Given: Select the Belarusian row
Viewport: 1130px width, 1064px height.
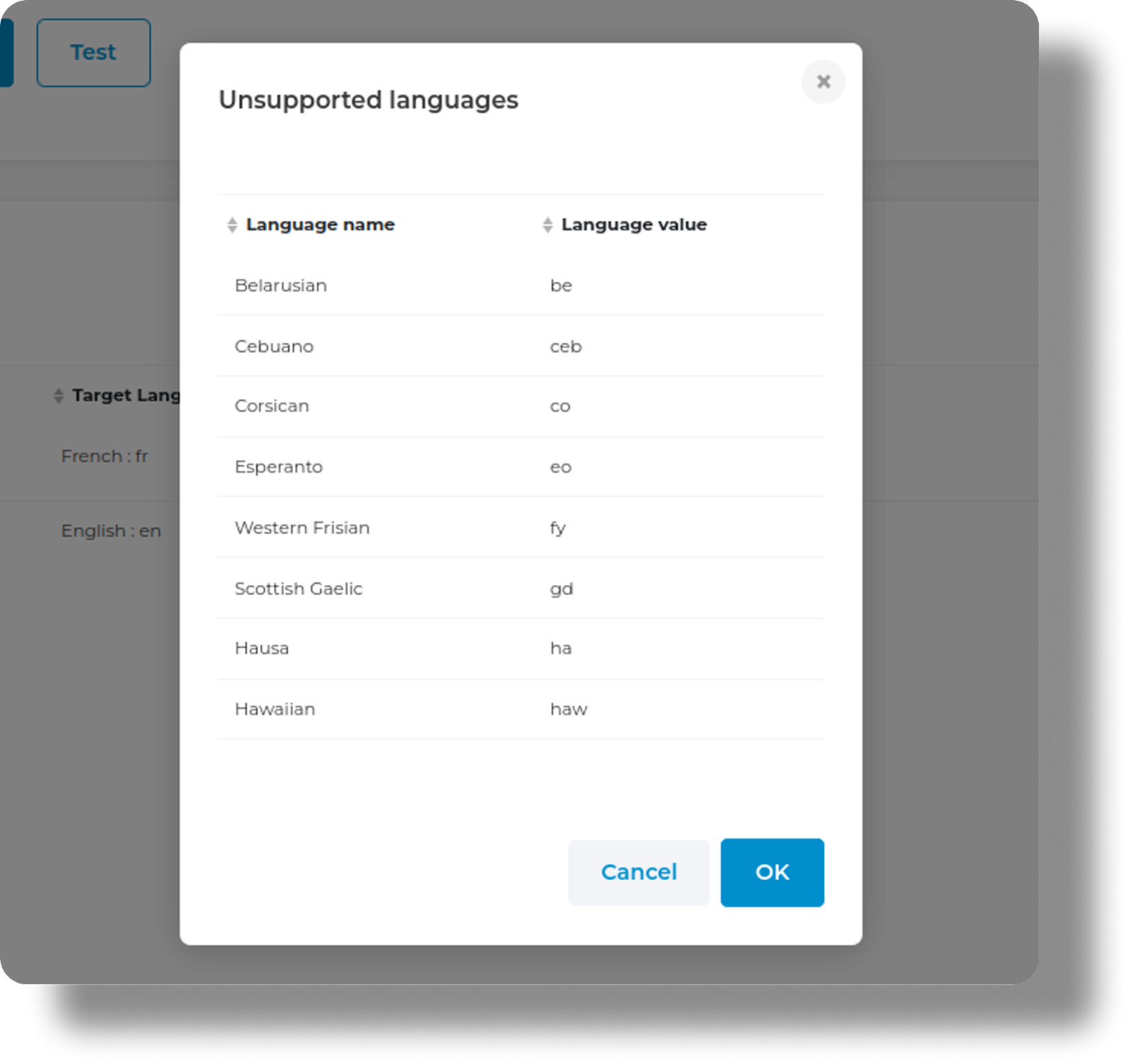Looking at the screenshot, I should pos(280,285).
